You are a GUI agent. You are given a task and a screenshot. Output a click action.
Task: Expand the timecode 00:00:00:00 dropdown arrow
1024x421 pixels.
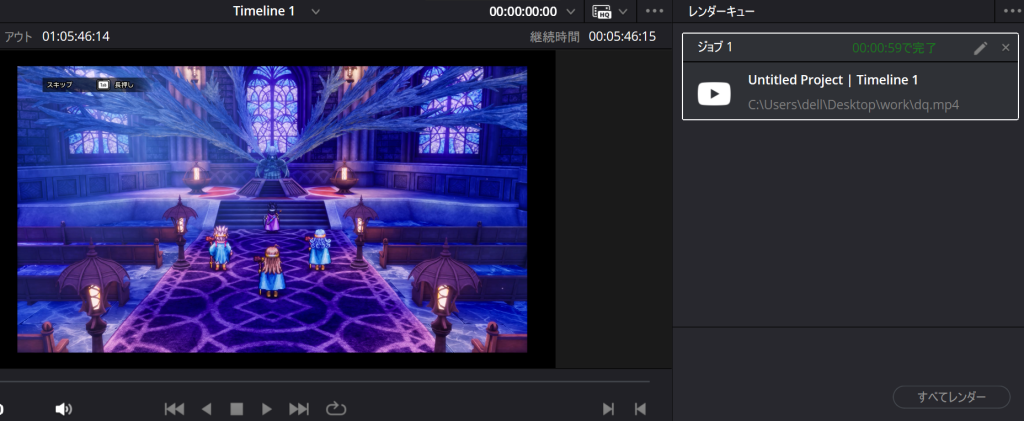coord(571,12)
